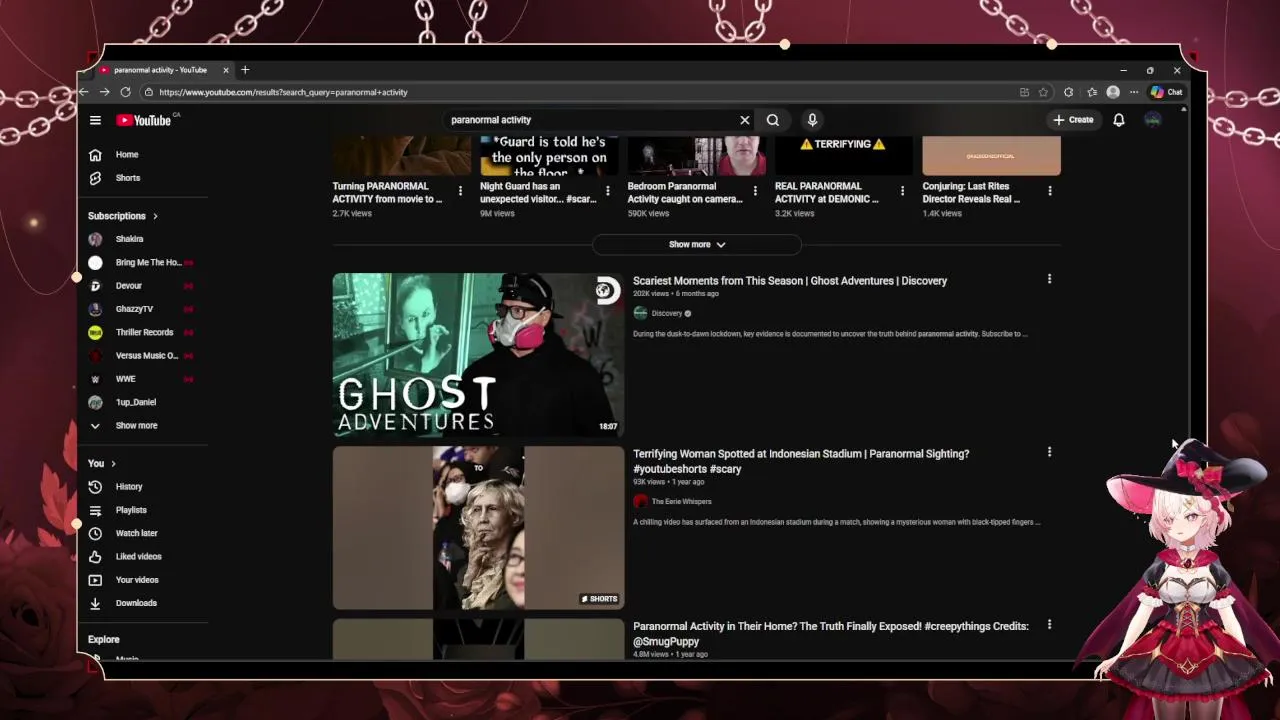Image resolution: width=1280 pixels, height=720 pixels.
Task: Open Home in the sidebar
Action: (126, 155)
